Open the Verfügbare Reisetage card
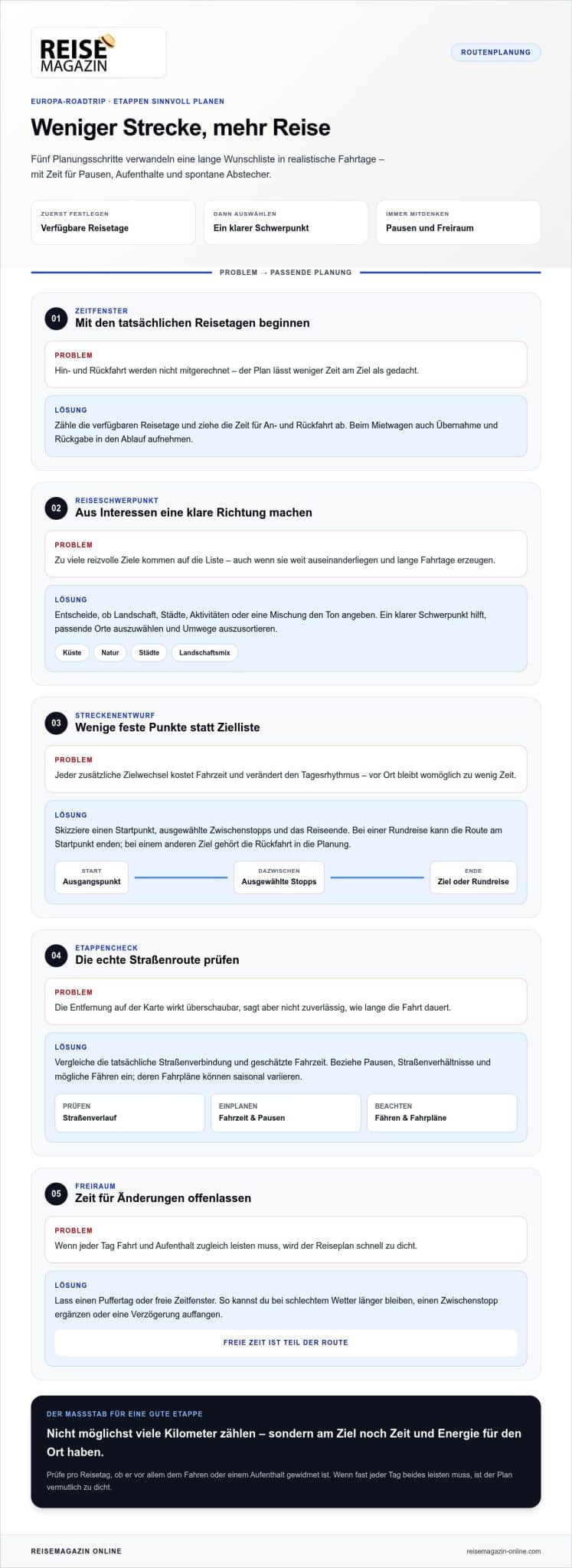The width and height of the screenshot is (572, 1568). [x=113, y=222]
